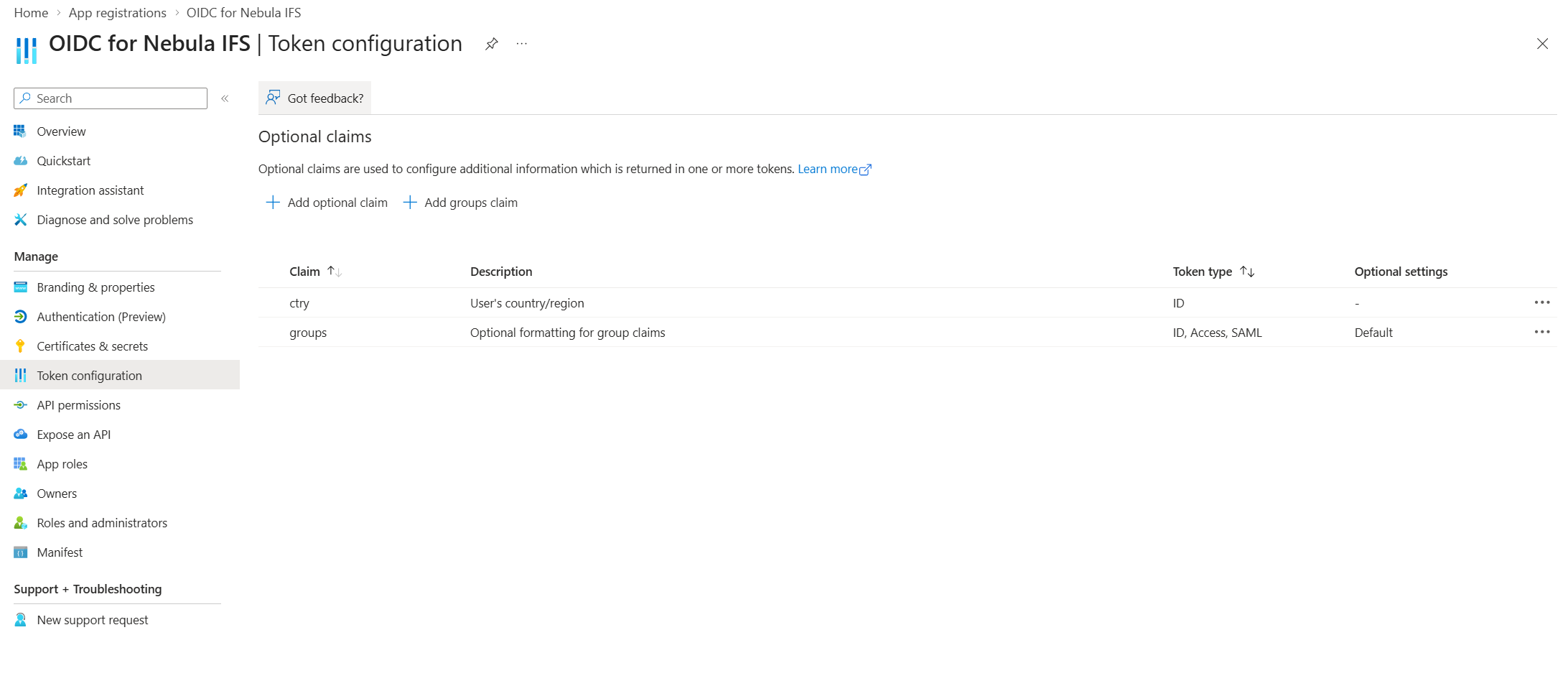Click the API permissions icon
1568x681 pixels.
pos(20,405)
